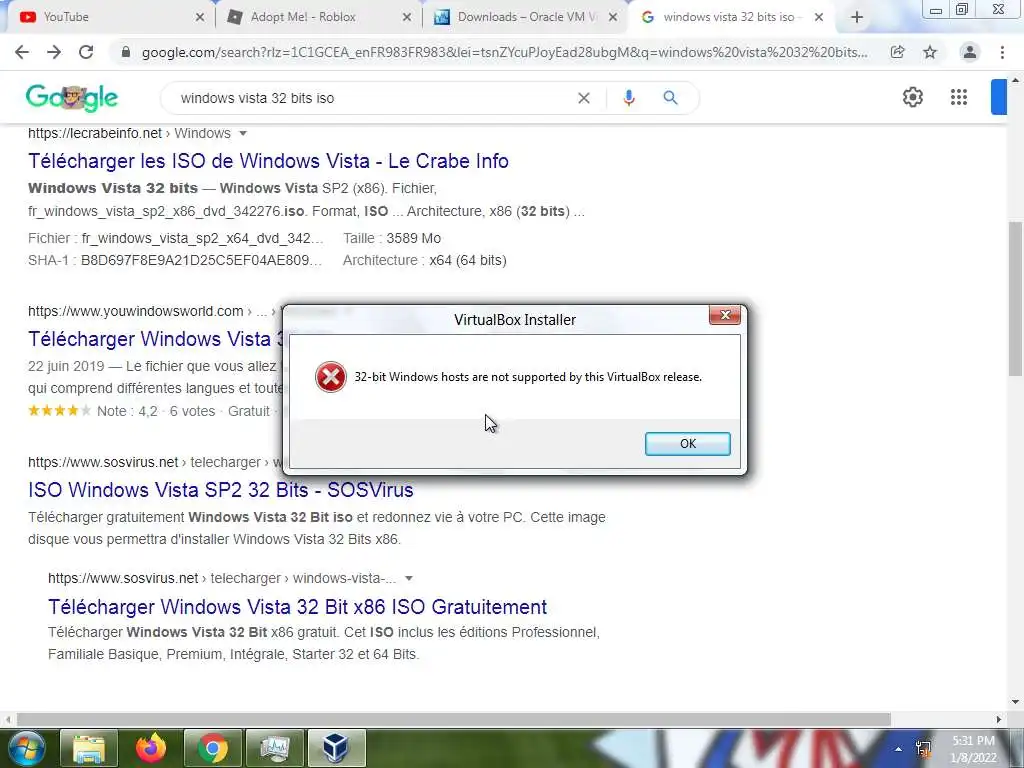Open the clock showing 5:31 PM

point(973,749)
